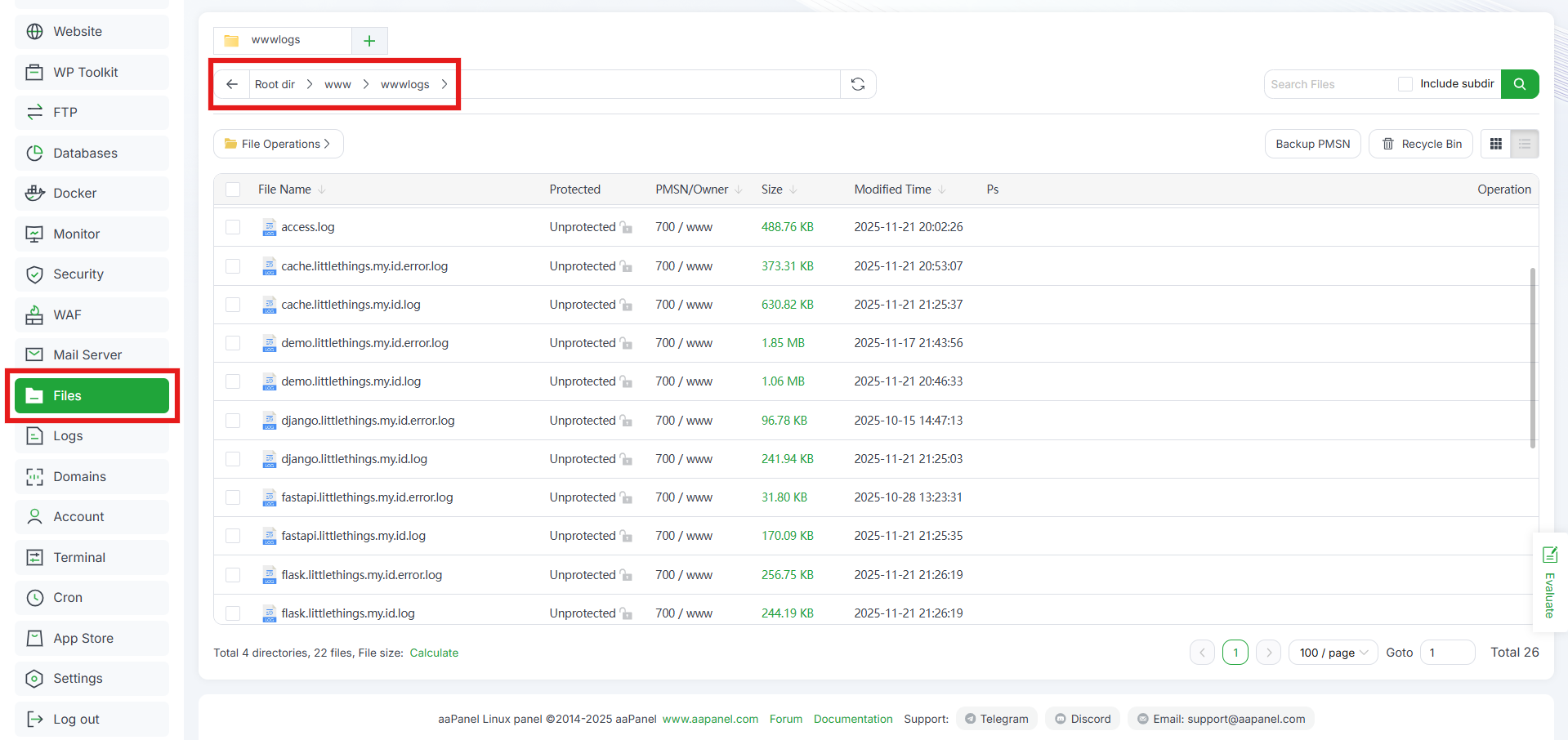Click the Monitor chart icon

(34, 234)
